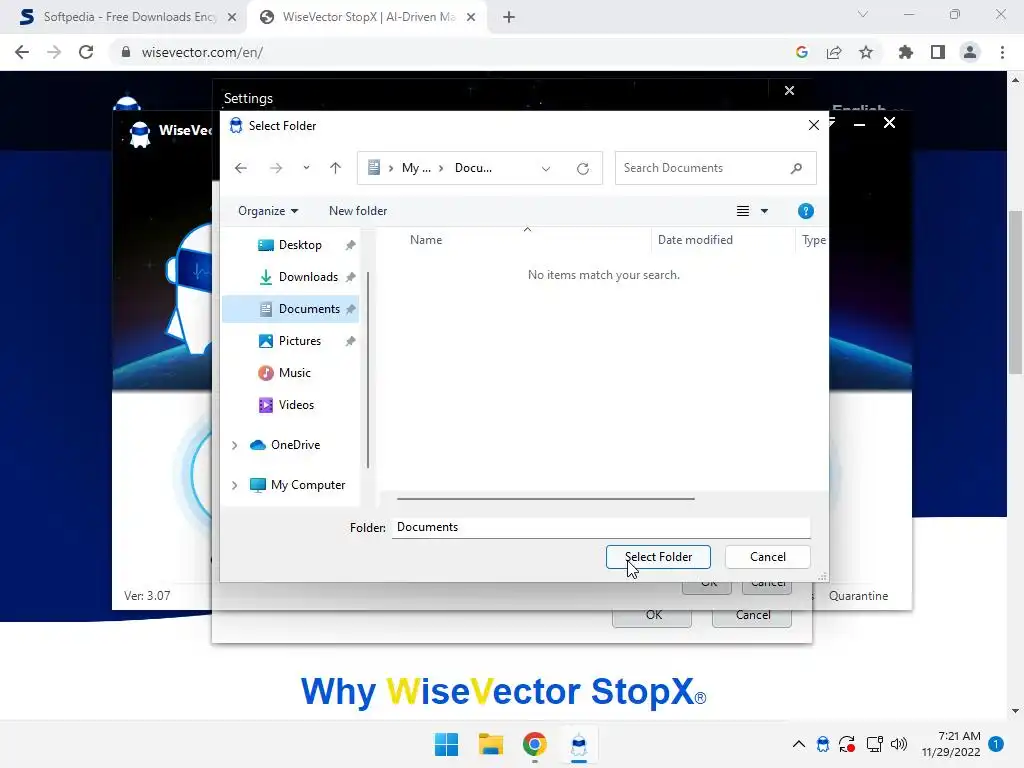Create a New folder
Image resolution: width=1024 pixels, height=768 pixels.
(358, 211)
